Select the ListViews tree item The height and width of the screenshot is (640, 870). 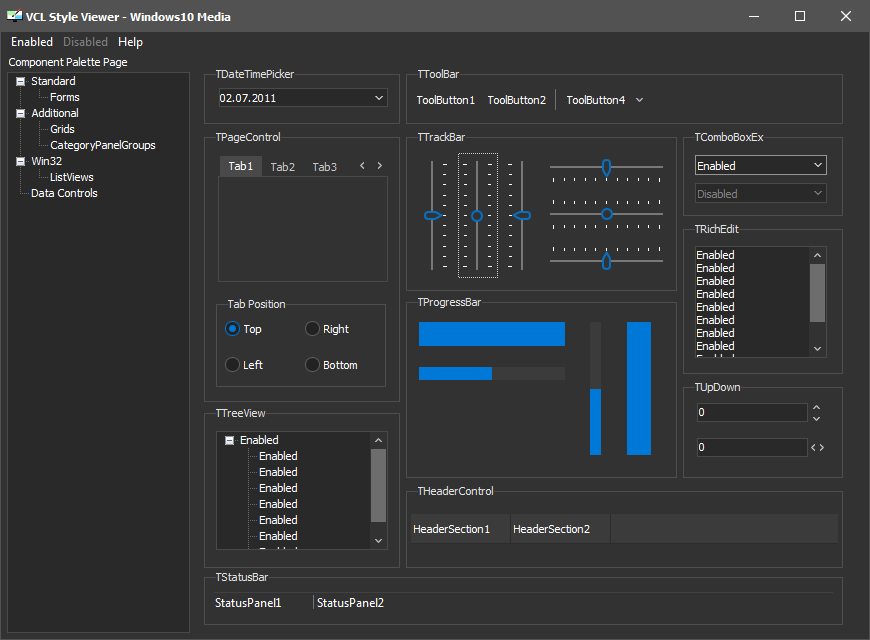point(72,178)
